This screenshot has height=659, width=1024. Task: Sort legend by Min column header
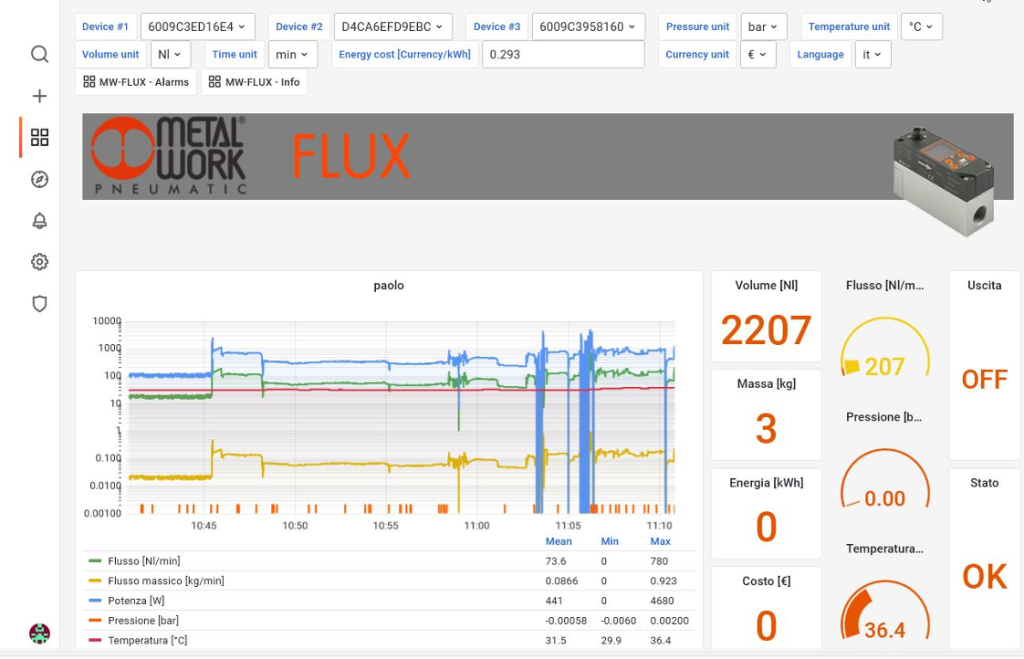[609, 541]
